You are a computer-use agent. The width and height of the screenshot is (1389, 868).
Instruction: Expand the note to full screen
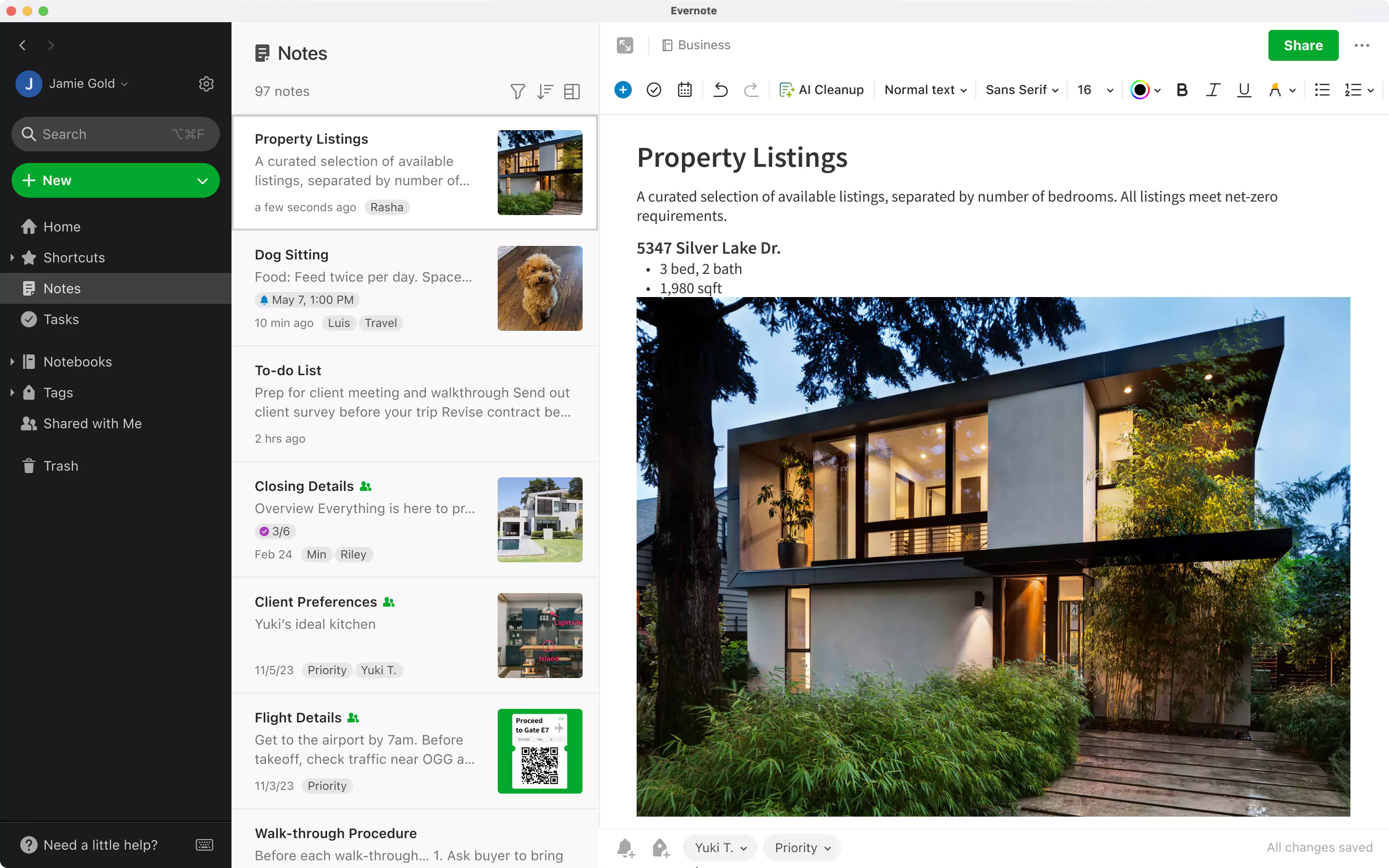coord(625,45)
